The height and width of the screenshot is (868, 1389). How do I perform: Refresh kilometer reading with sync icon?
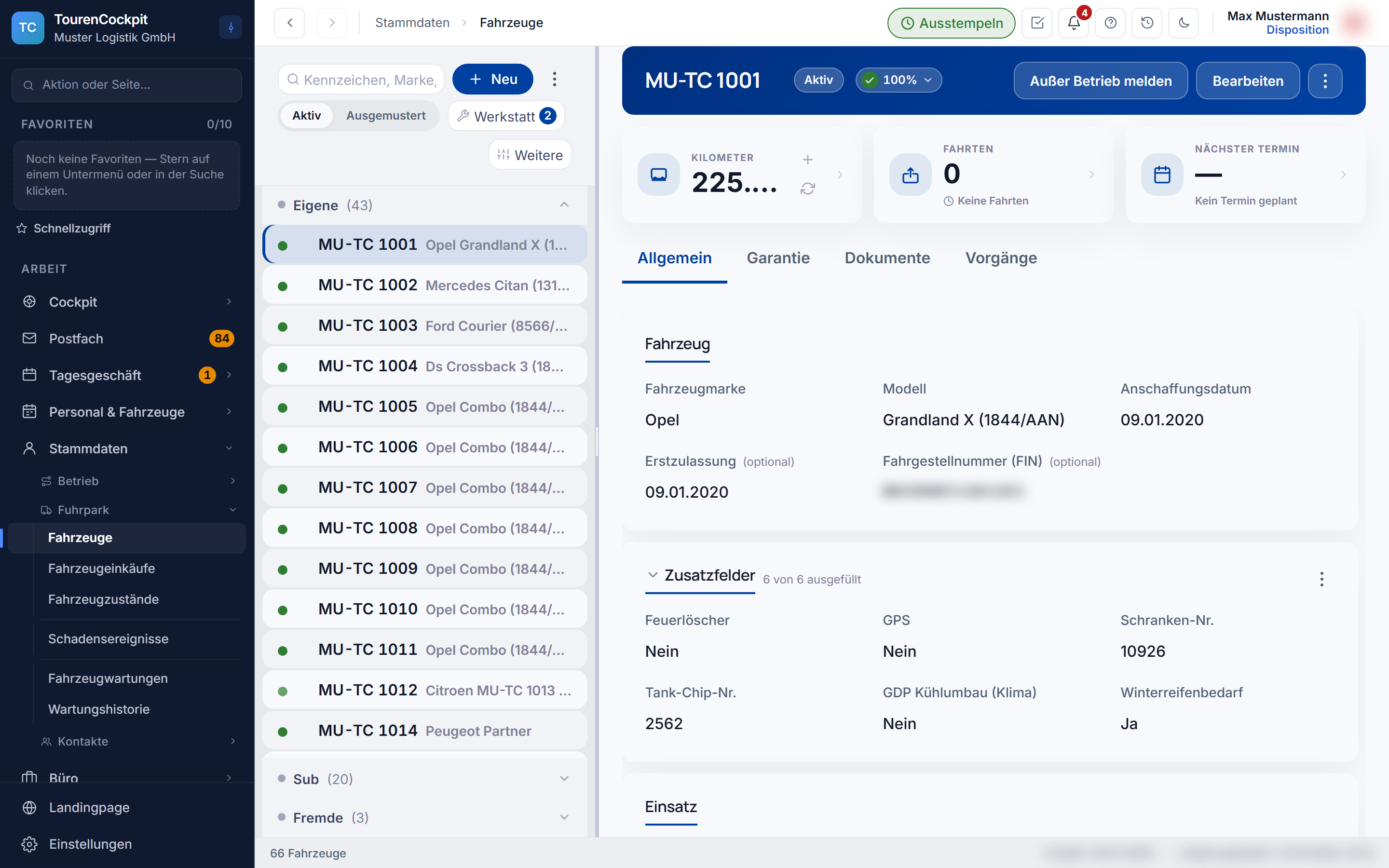[x=807, y=188]
